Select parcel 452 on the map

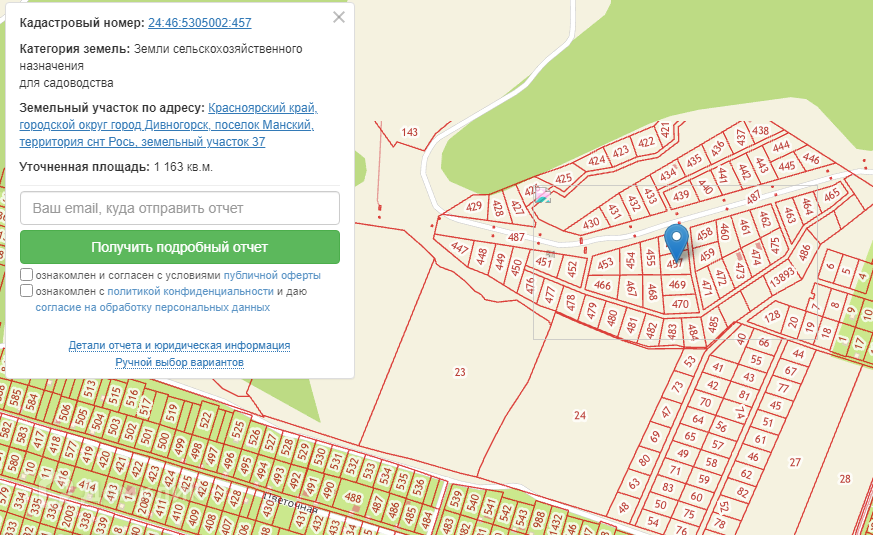(572, 270)
